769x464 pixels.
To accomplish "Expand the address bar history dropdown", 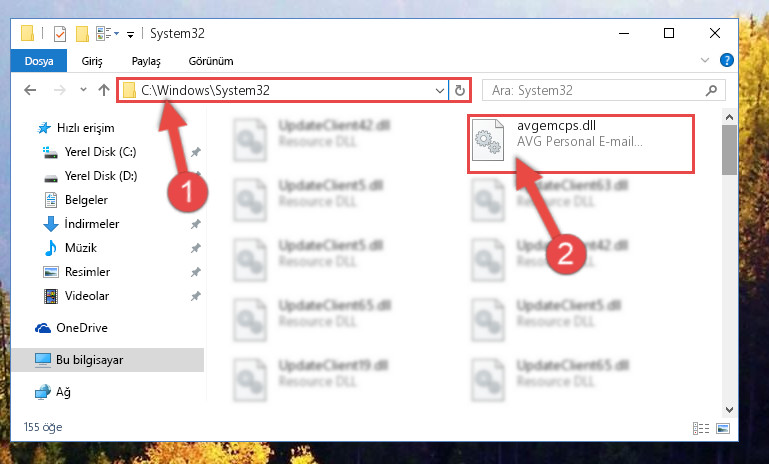I will 439,91.
